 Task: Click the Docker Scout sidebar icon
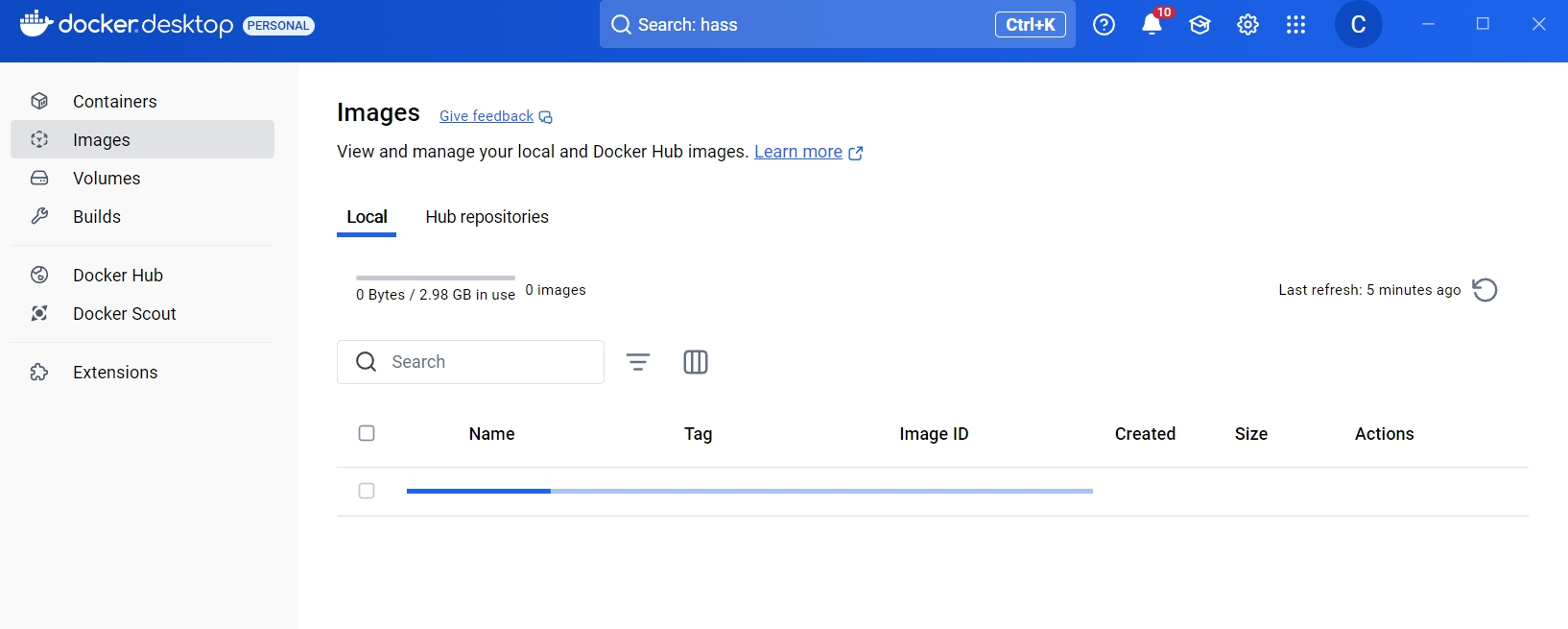coord(39,314)
